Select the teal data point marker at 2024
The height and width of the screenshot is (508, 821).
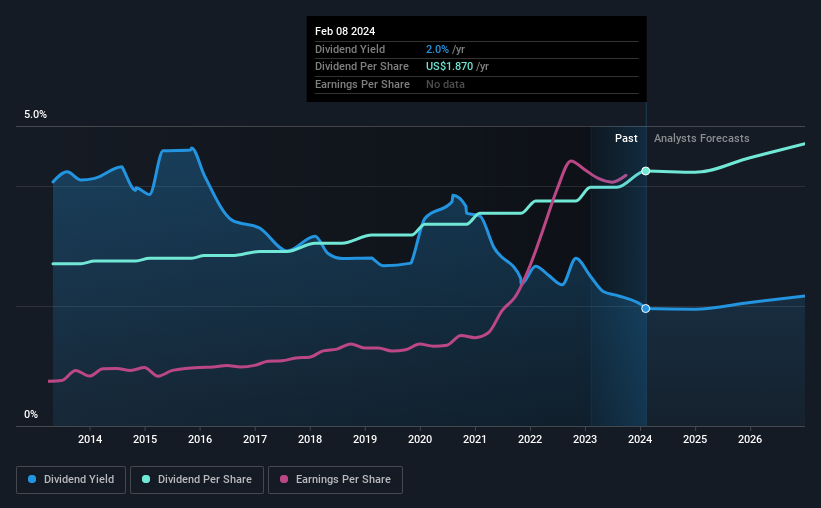(646, 171)
